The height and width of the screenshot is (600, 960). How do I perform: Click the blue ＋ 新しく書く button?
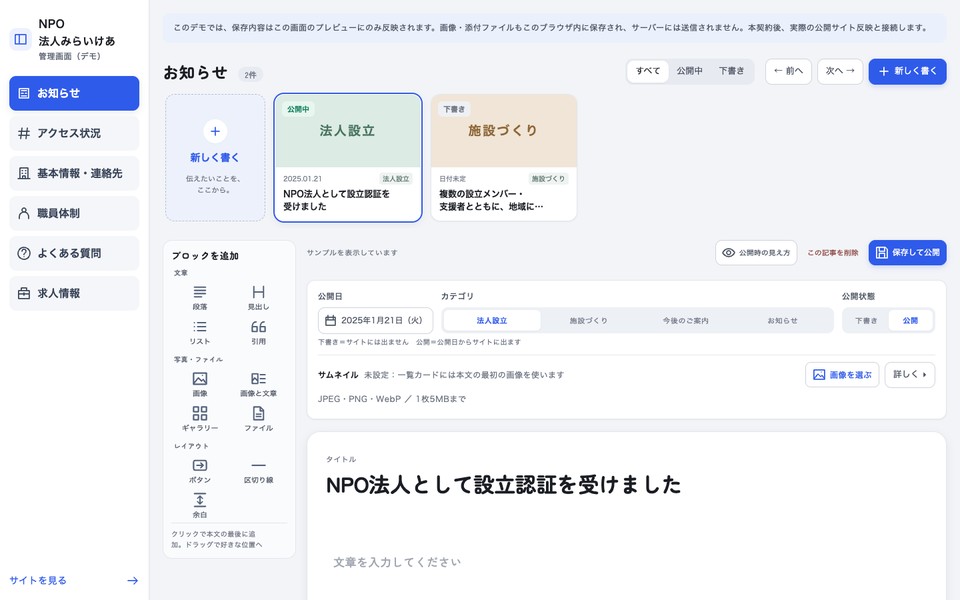pos(907,71)
